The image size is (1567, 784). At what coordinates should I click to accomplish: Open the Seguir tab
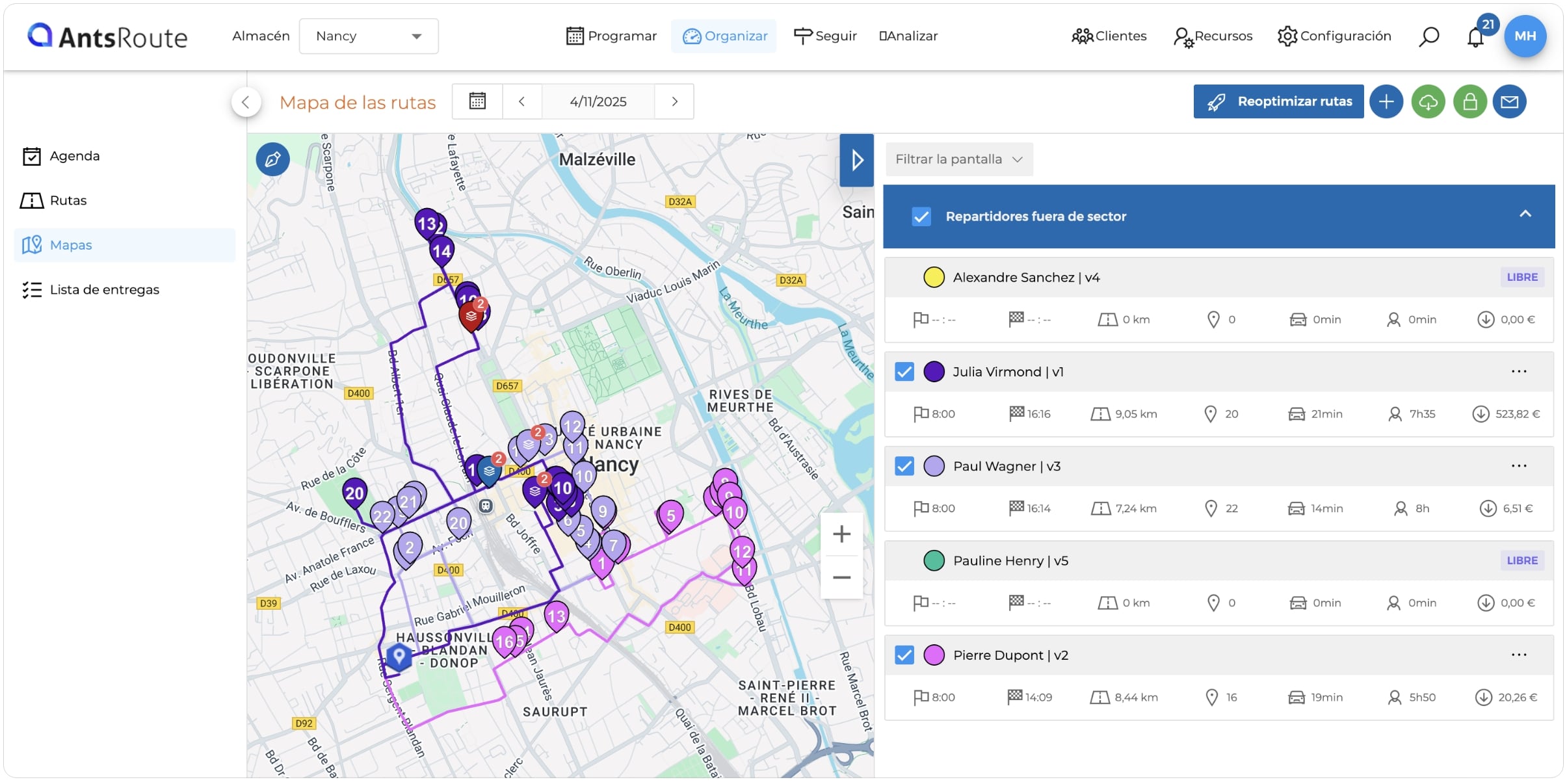825,36
